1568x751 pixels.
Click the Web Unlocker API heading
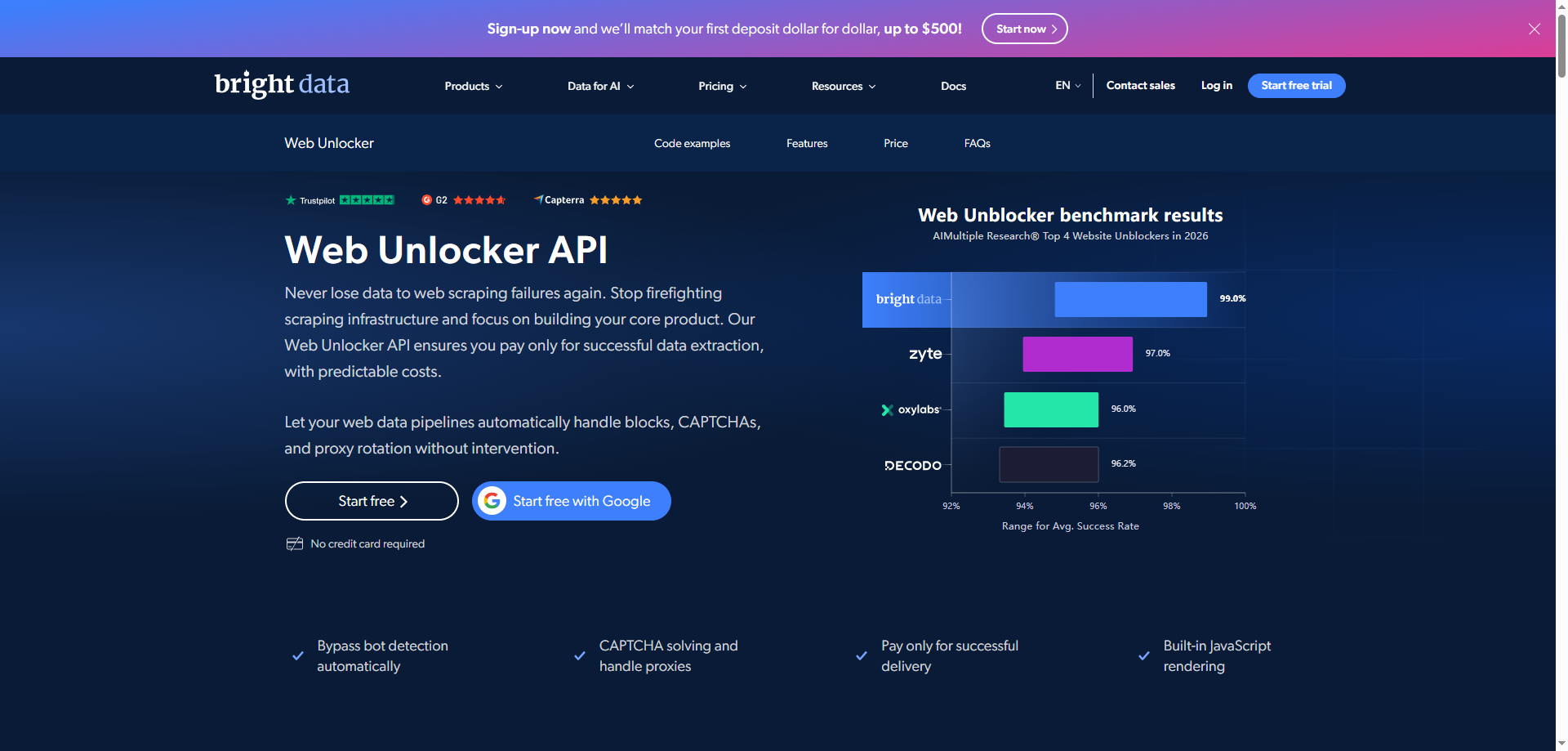446,250
